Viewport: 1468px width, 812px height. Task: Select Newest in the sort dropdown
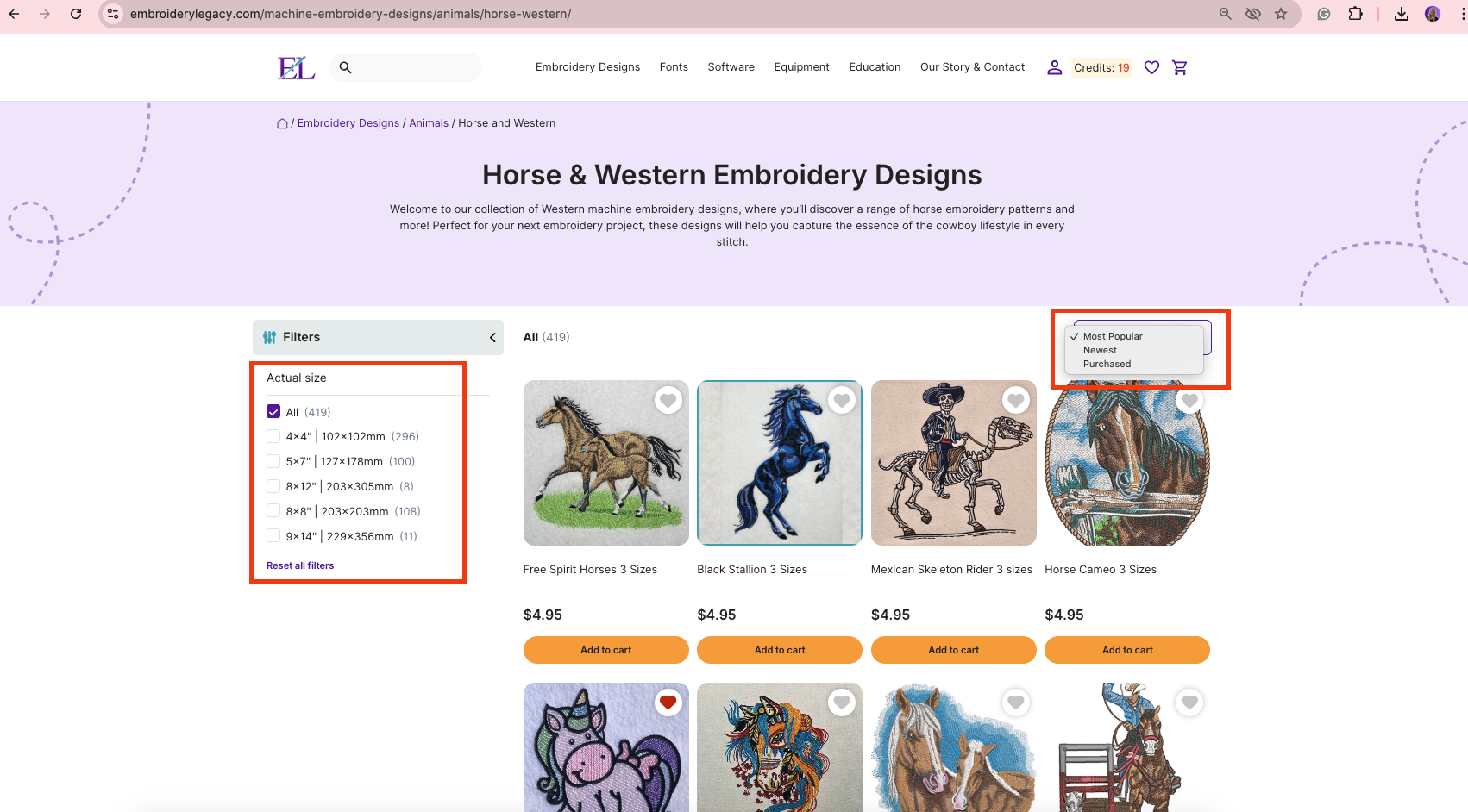click(1100, 350)
